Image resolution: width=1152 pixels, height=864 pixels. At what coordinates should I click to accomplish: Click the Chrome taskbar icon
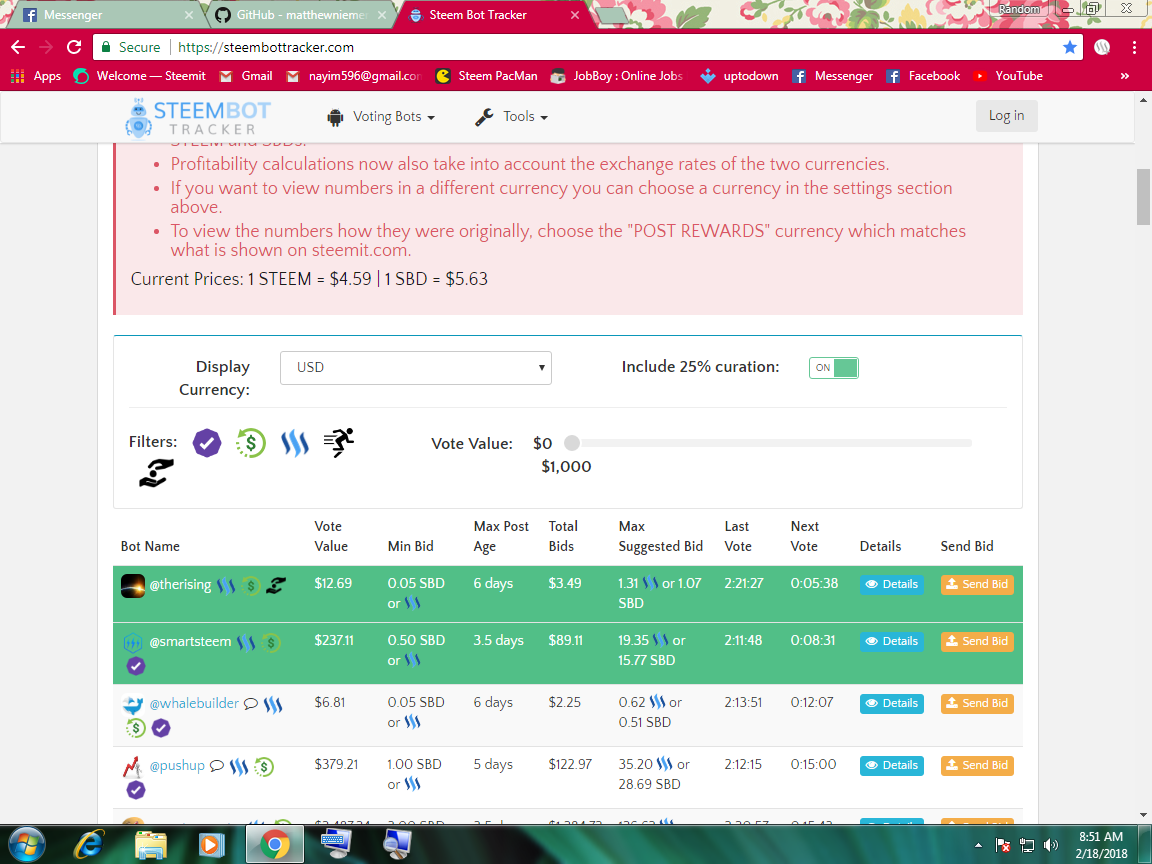point(274,845)
